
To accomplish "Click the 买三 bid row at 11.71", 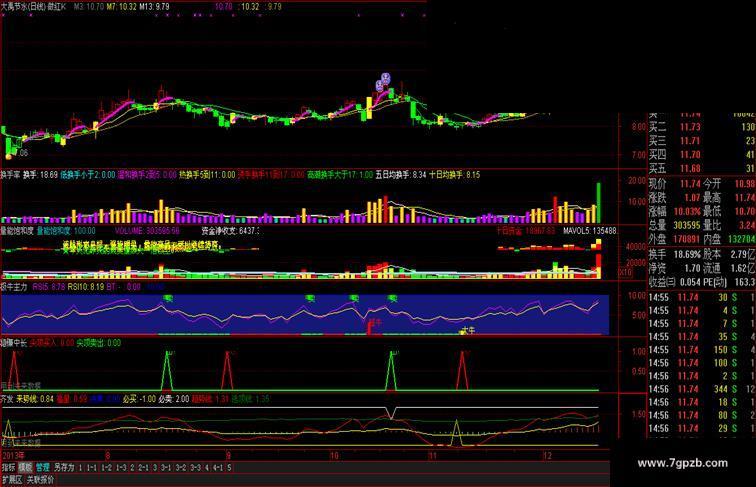I will point(702,141).
